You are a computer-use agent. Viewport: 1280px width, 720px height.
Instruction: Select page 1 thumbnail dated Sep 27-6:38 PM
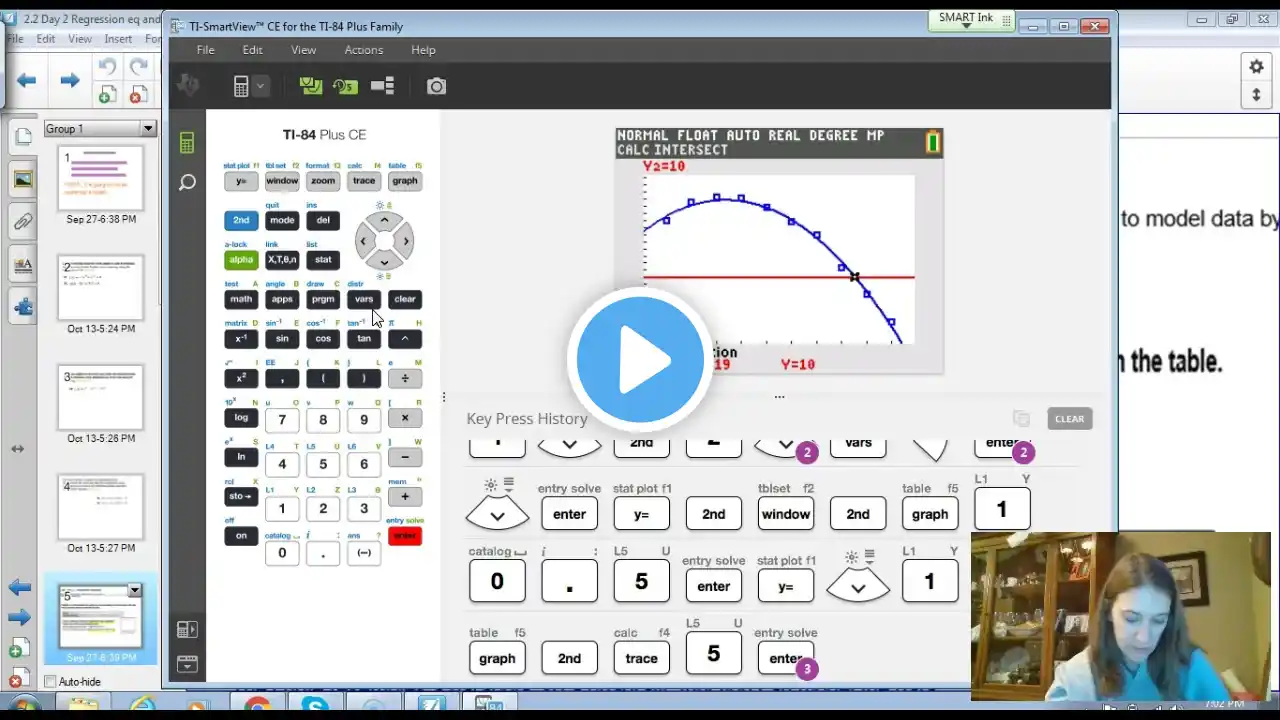point(100,178)
